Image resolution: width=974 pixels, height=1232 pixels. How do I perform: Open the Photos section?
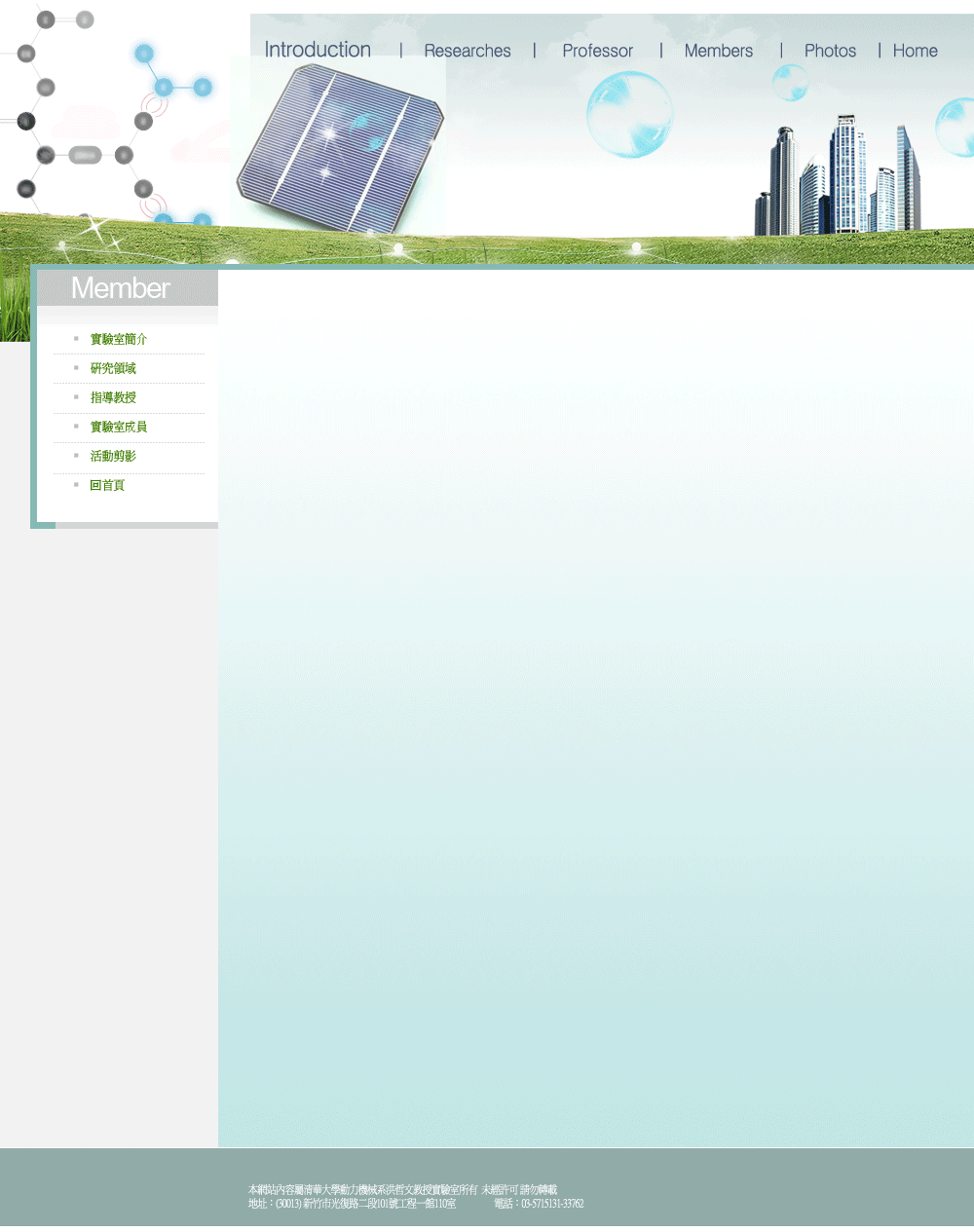pyautogui.click(x=830, y=51)
